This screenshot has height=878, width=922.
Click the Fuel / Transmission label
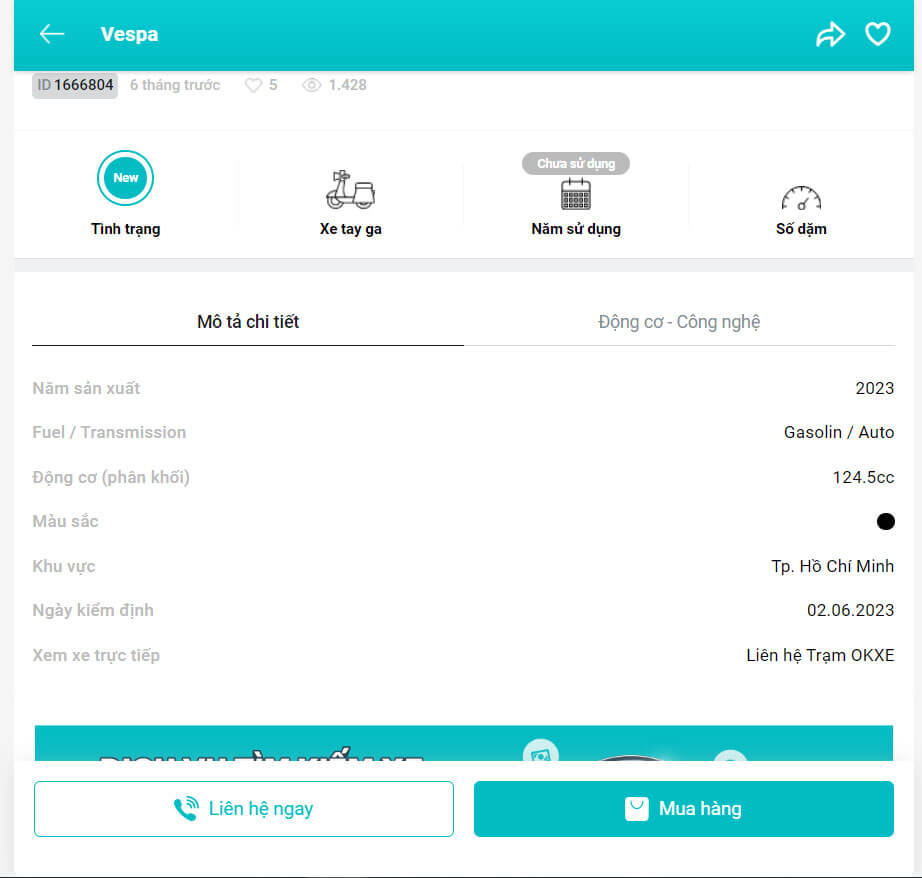click(x=109, y=432)
